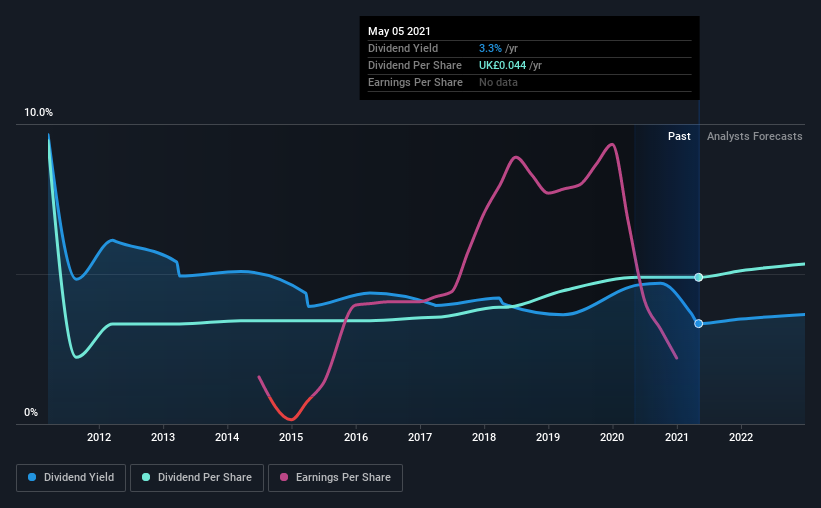
Task: Click the teal Dividend Per Share data point marker
Action: click(x=698, y=277)
